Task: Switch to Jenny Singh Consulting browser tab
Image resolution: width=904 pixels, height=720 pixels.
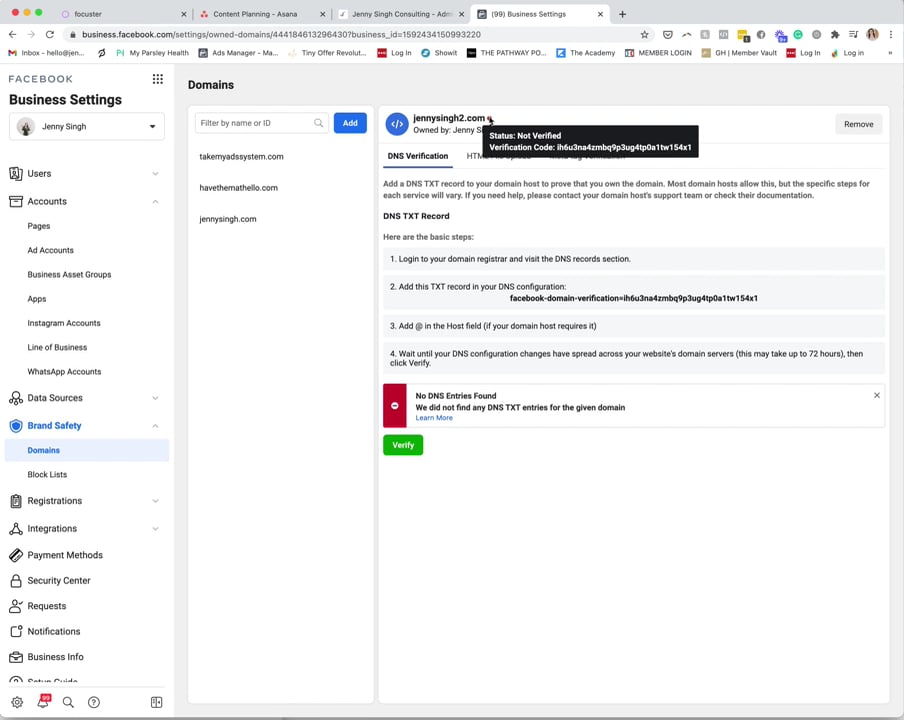Action: point(402,14)
